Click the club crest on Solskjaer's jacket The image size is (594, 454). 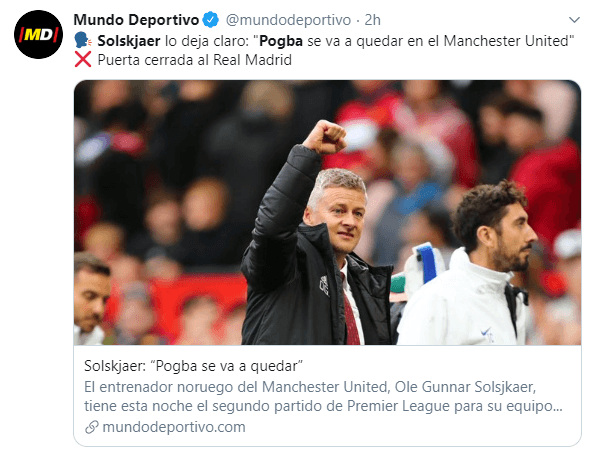pos(324,286)
